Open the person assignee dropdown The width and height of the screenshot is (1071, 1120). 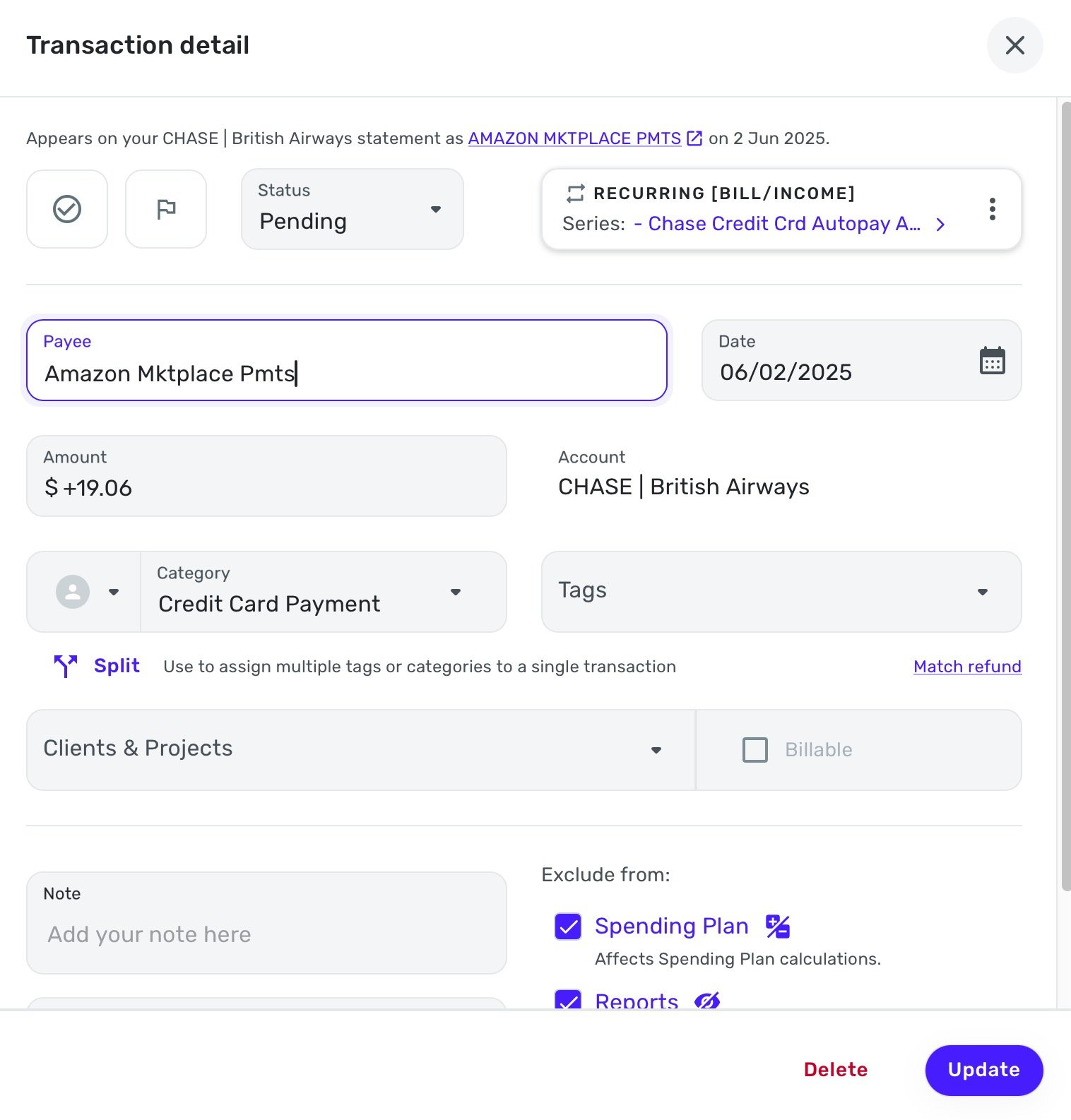(x=84, y=592)
